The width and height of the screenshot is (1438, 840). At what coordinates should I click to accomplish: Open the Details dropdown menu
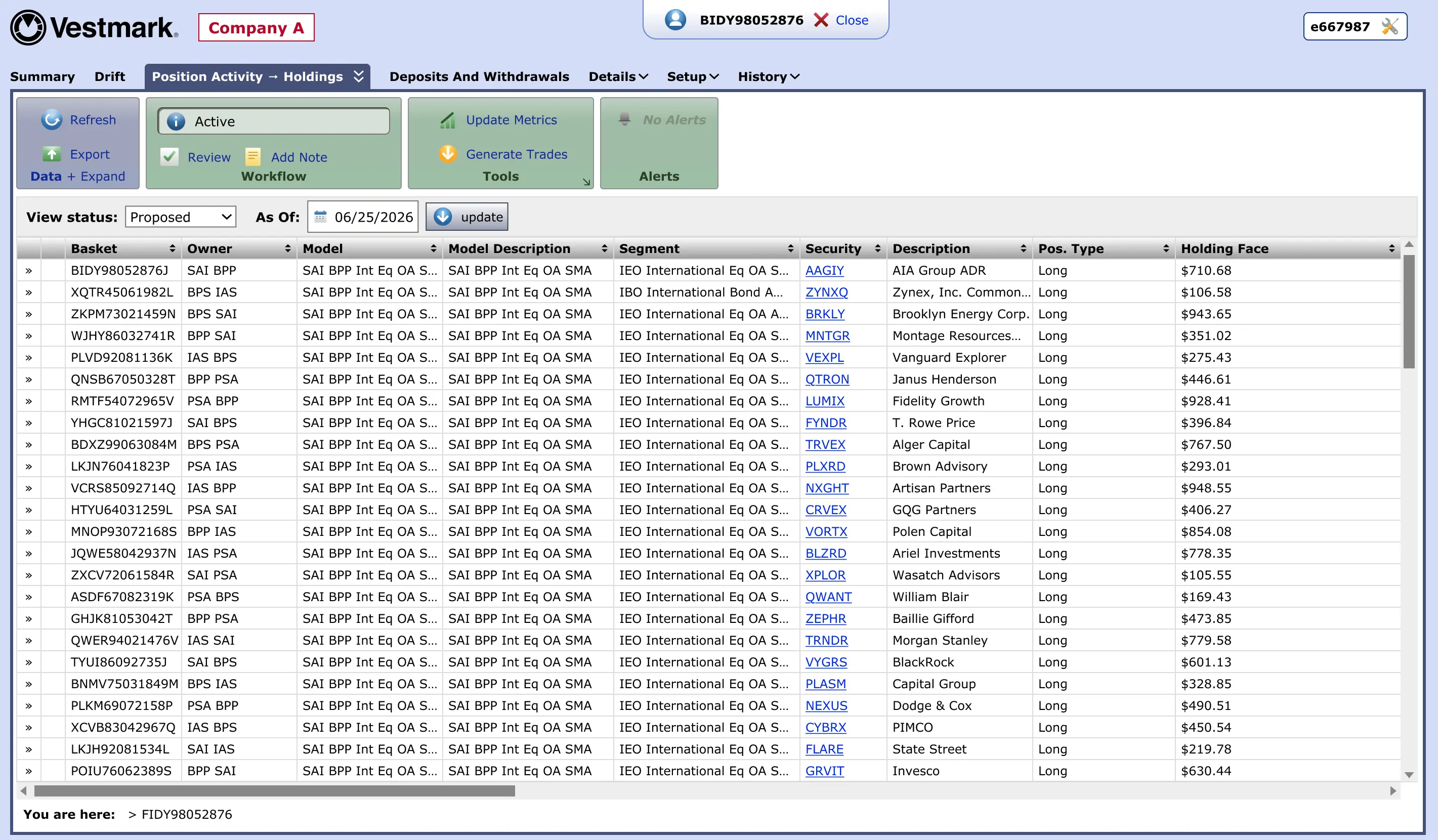coord(618,76)
